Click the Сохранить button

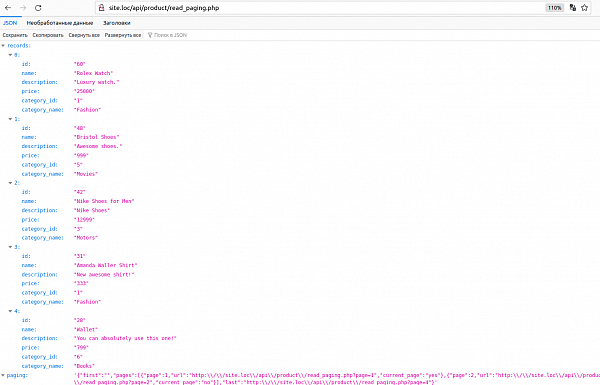tap(15, 35)
